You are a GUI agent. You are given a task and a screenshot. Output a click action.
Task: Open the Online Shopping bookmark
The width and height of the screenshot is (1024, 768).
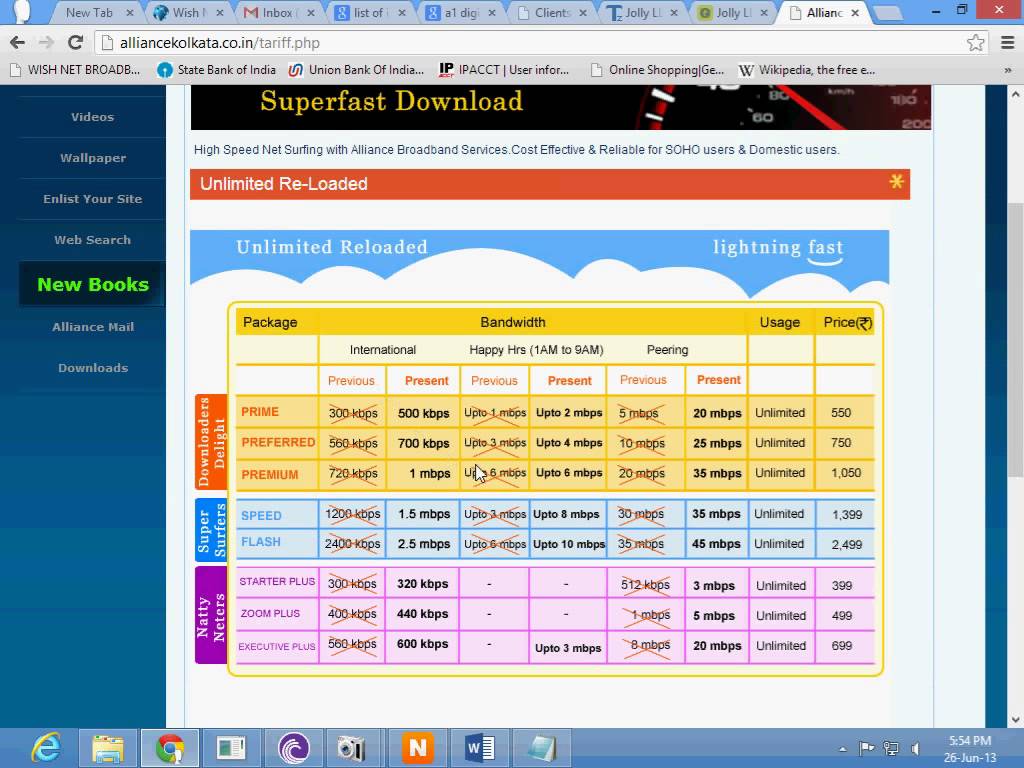pos(658,70)
